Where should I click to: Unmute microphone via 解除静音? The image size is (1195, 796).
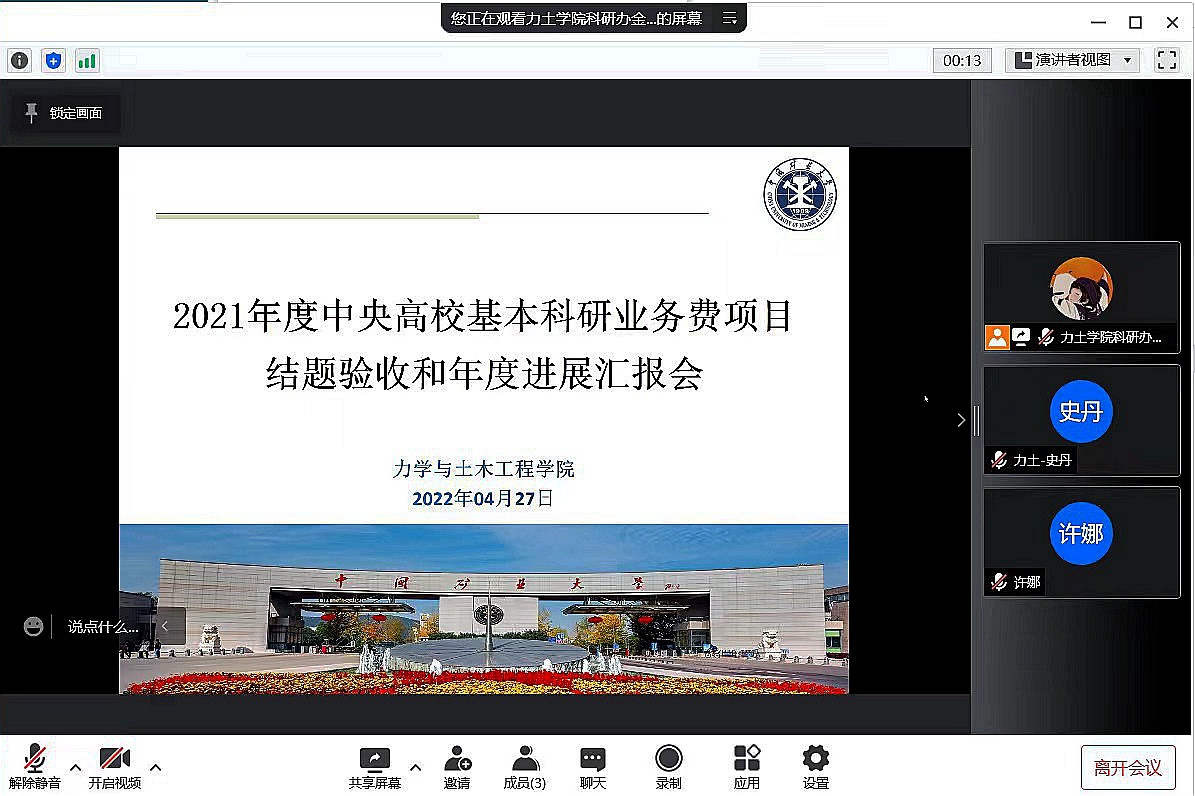coord(35,767)
